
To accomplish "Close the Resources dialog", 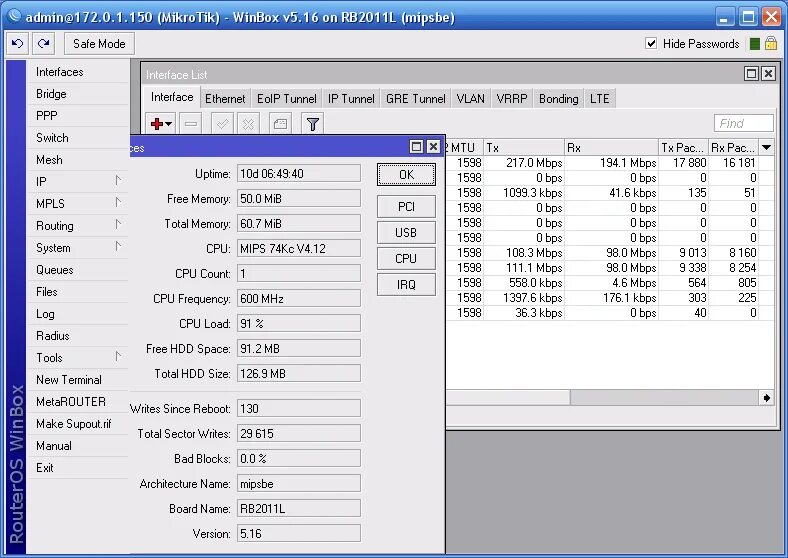I will point(433,147).
